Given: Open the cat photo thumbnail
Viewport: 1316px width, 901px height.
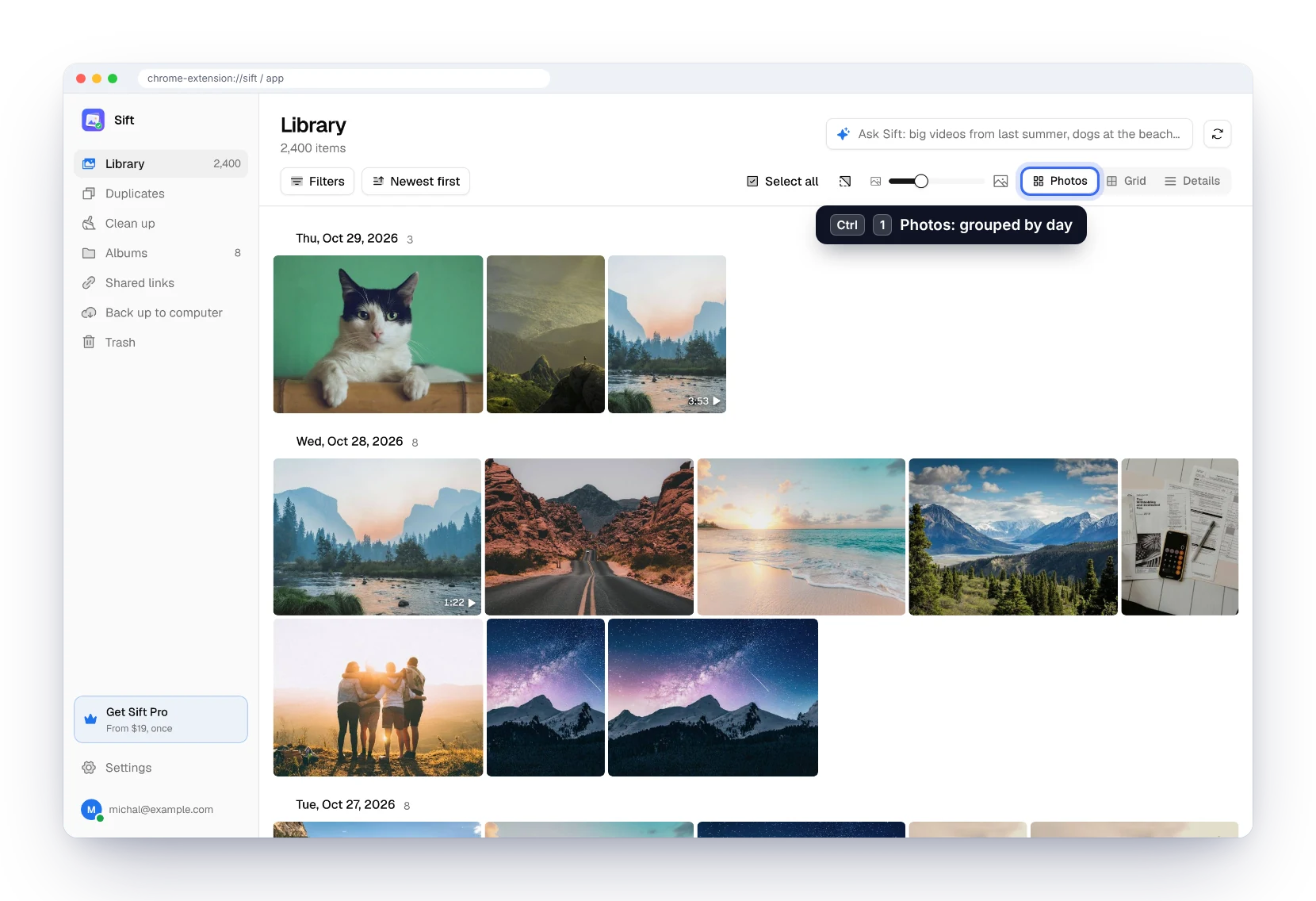Looking at the screenshot, I should [378, 334].
